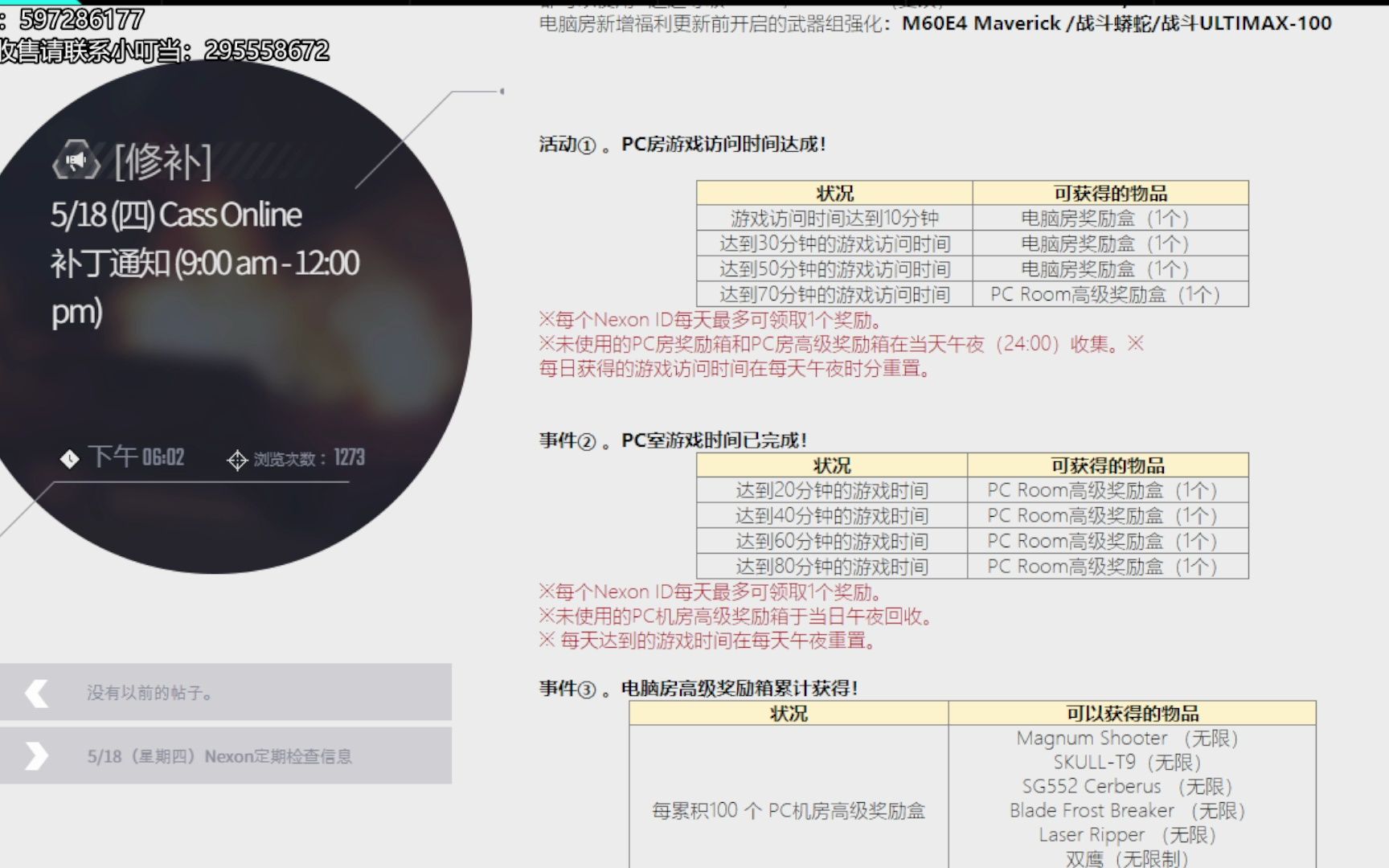
Task: Click reward item Laser Ripper (无限)
Action: 1127,835
